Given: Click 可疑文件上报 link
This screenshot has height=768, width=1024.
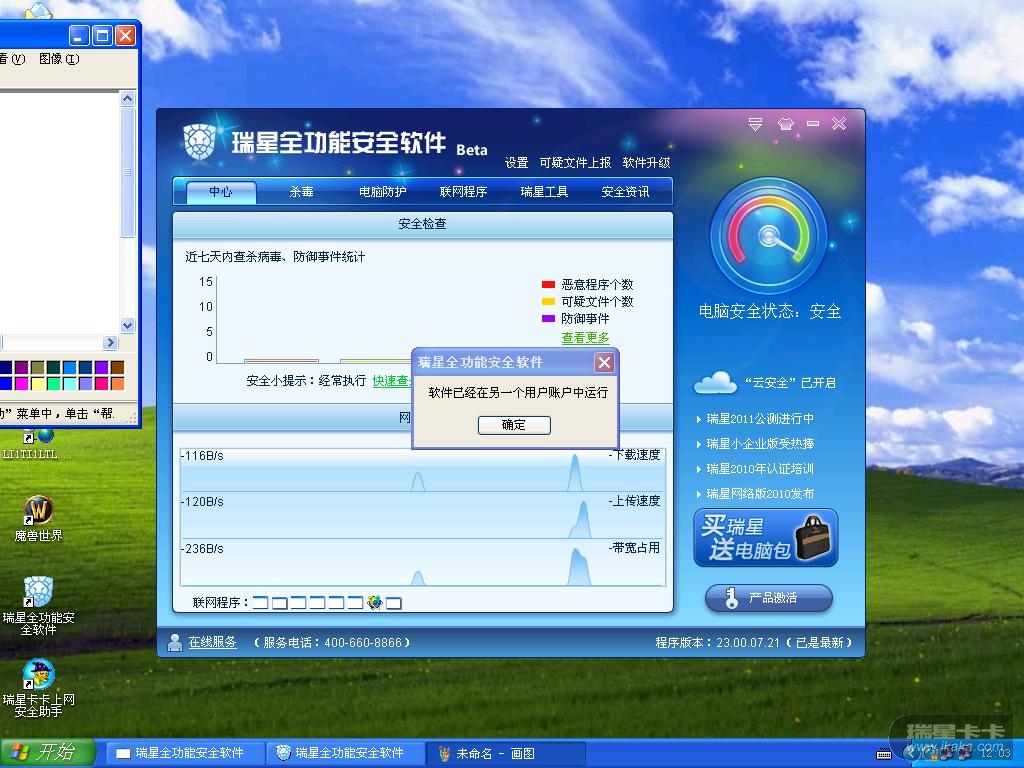Looking at the screenshot, I should pos(575,163).
